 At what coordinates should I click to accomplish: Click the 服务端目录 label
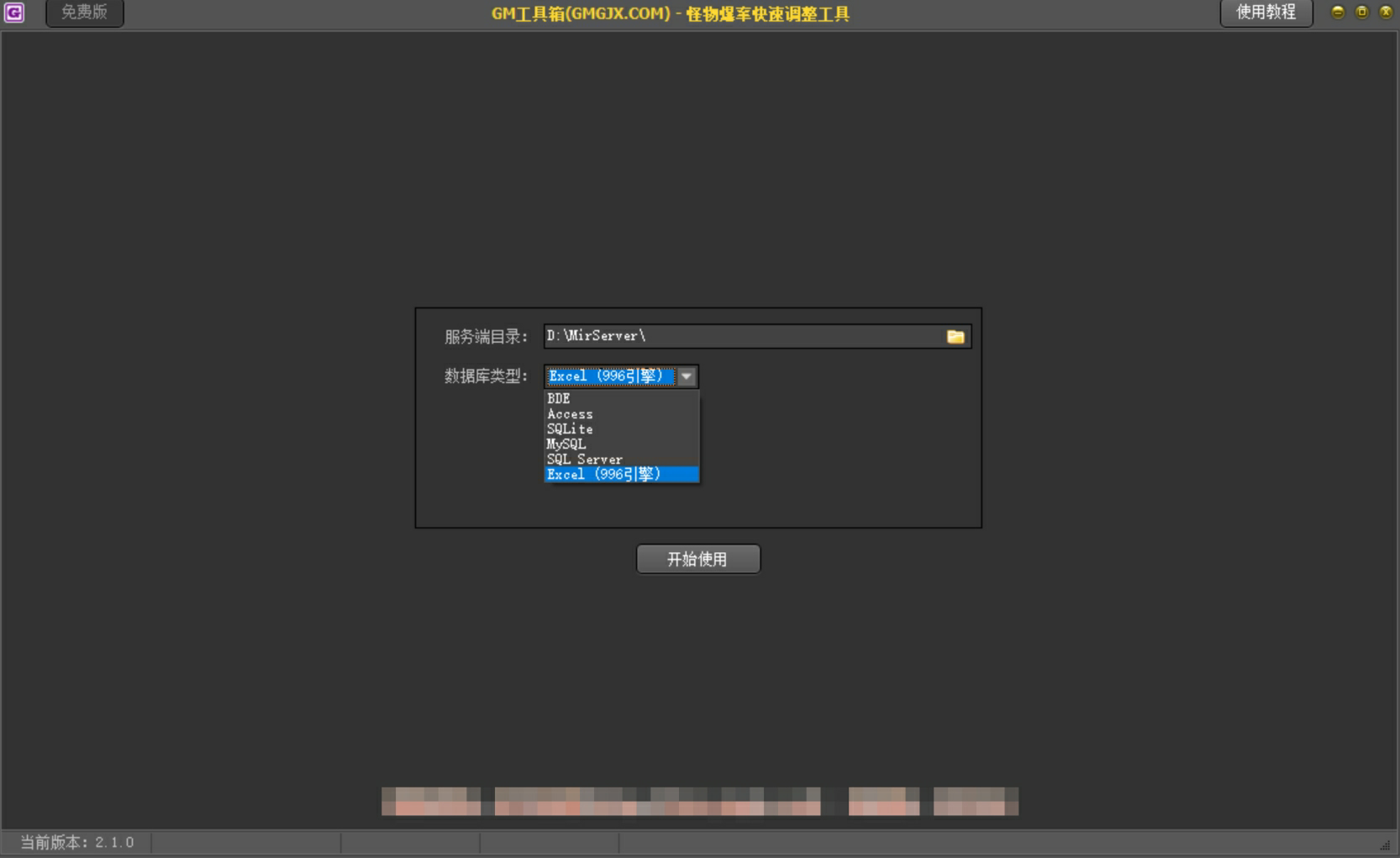click(486, 337)
